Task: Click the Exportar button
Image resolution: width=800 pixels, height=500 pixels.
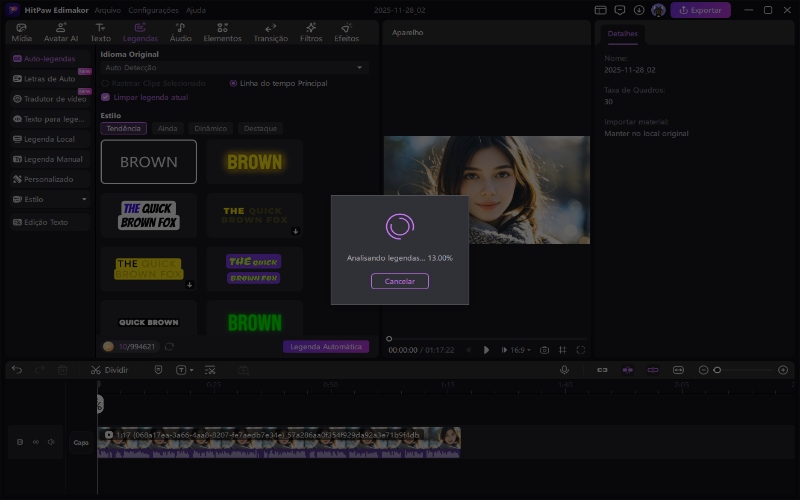Action: 700,10
